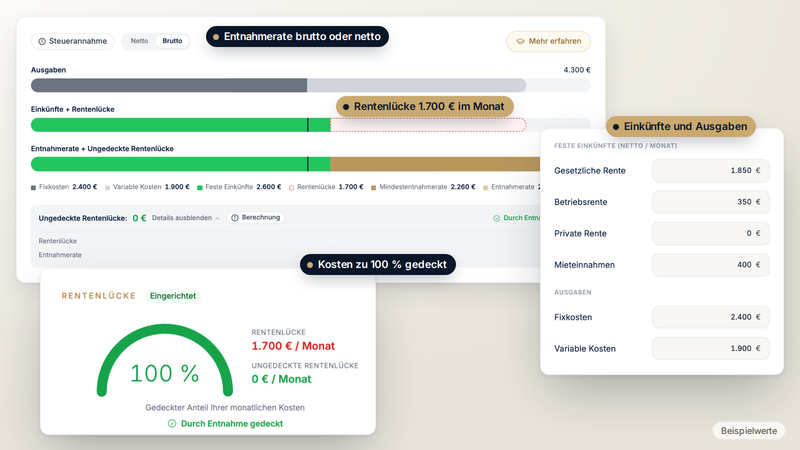Click the 4.300 € Ausgaben total

577,70
